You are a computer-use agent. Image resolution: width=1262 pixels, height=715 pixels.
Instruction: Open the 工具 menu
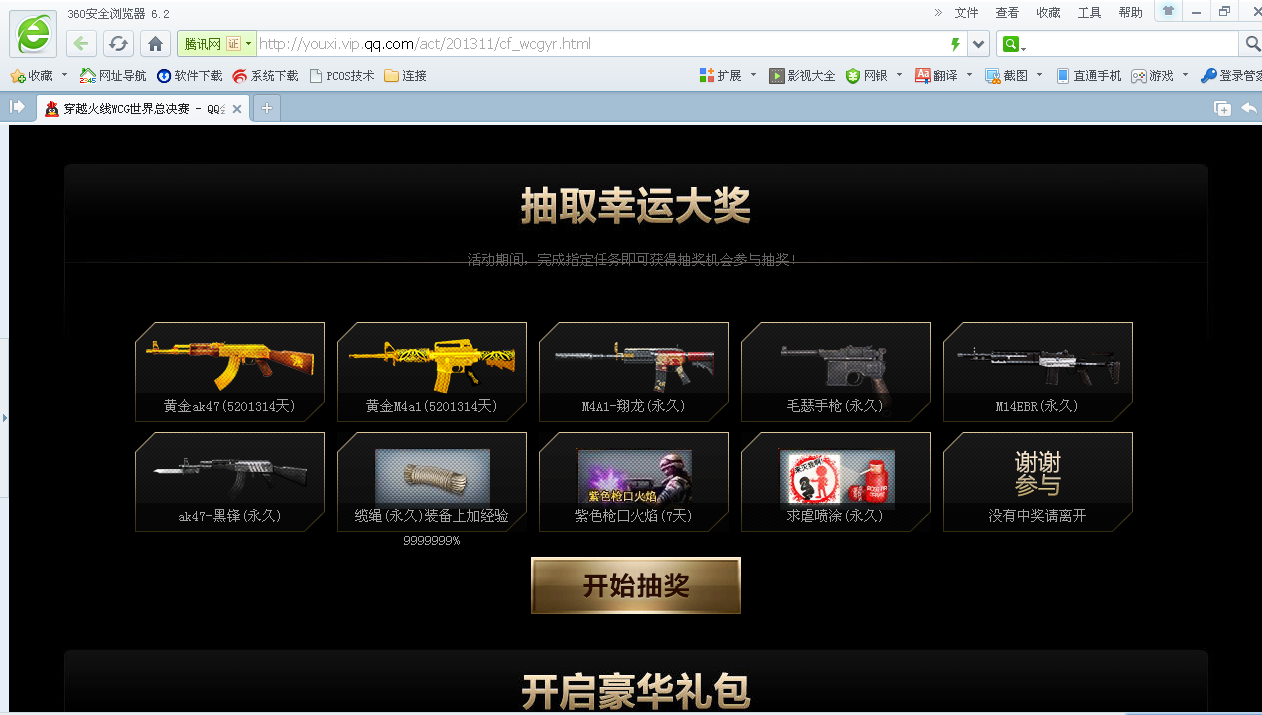pyautogui.click(x=1089, y=13)
